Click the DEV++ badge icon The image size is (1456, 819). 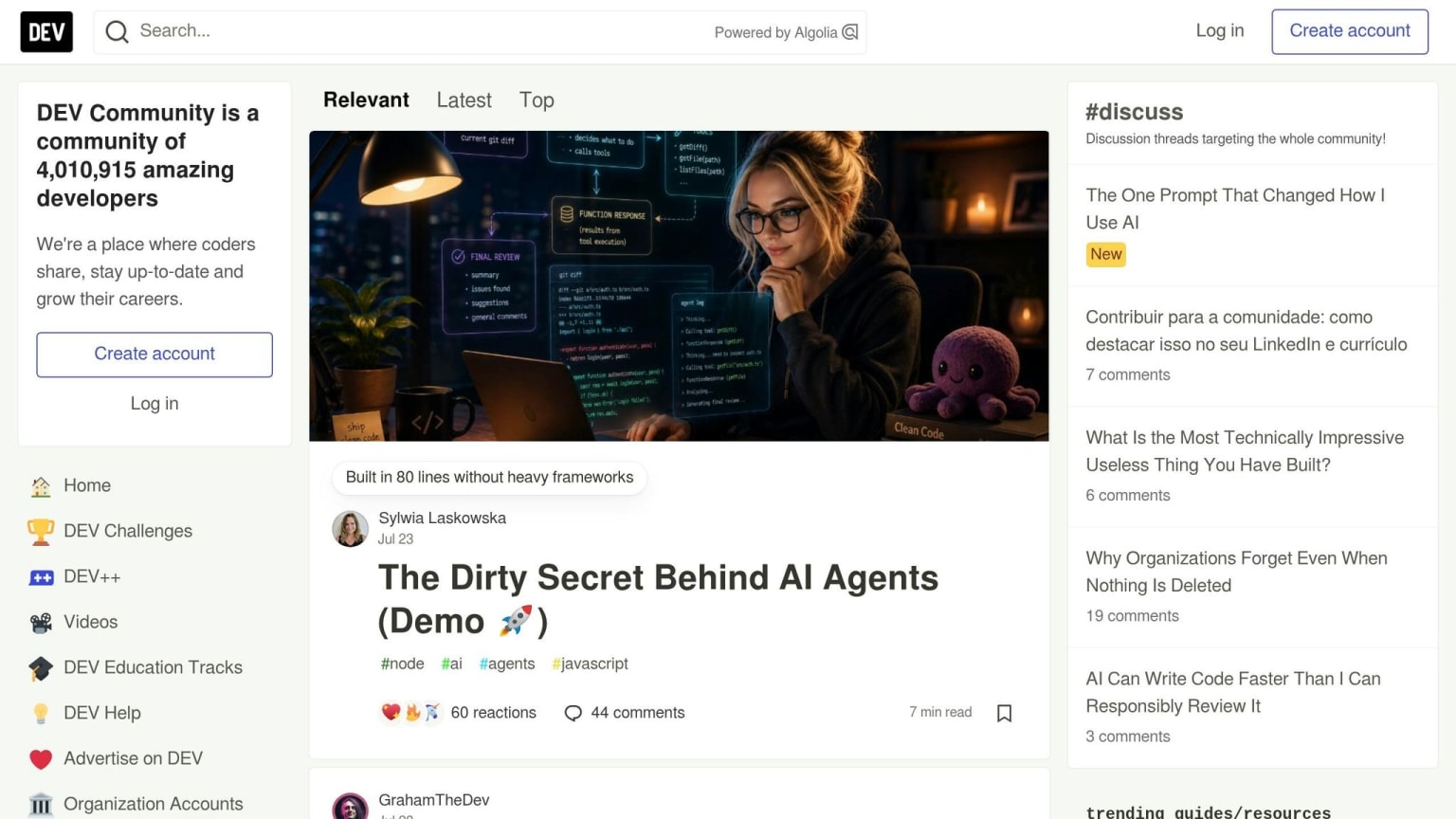(x=41, y=577)
